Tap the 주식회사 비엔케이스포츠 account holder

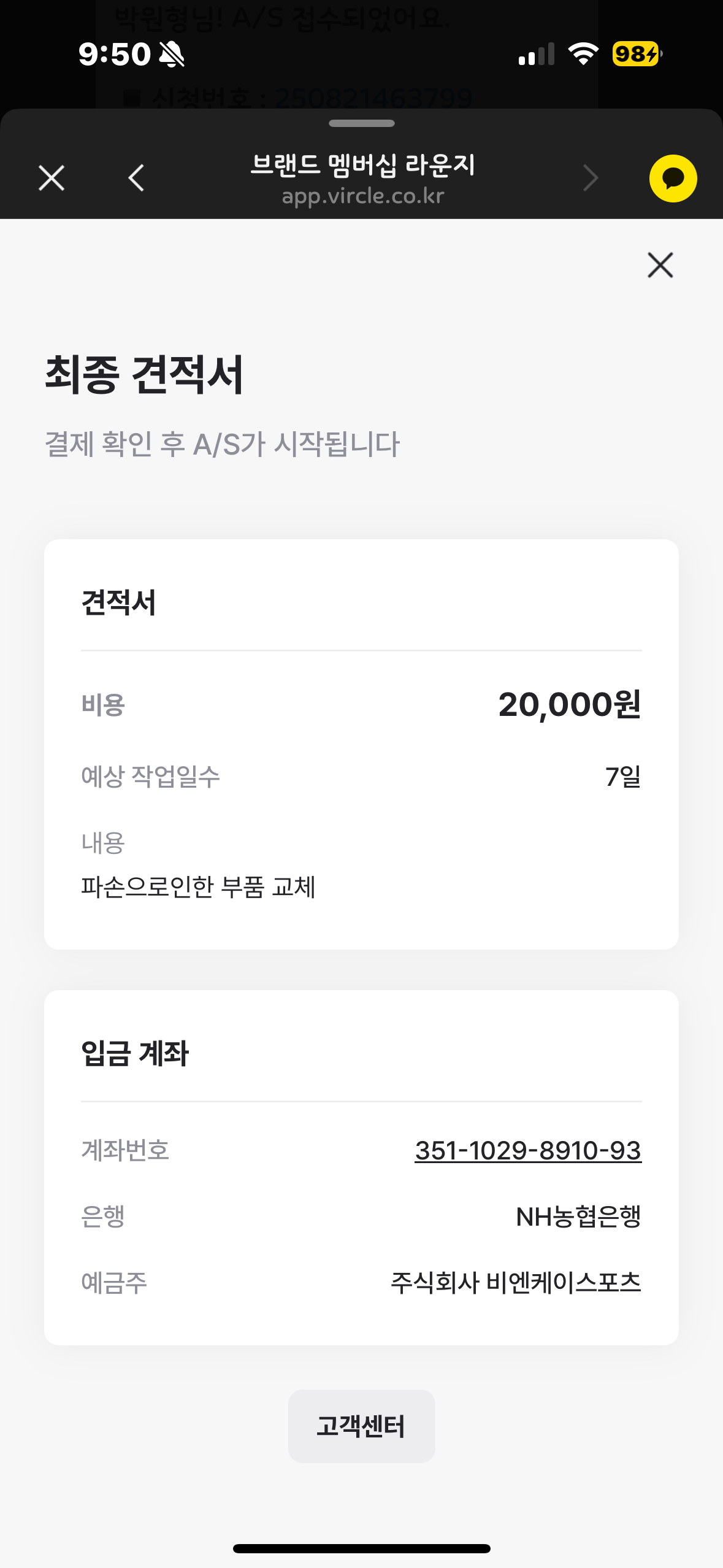[516, 1282]
